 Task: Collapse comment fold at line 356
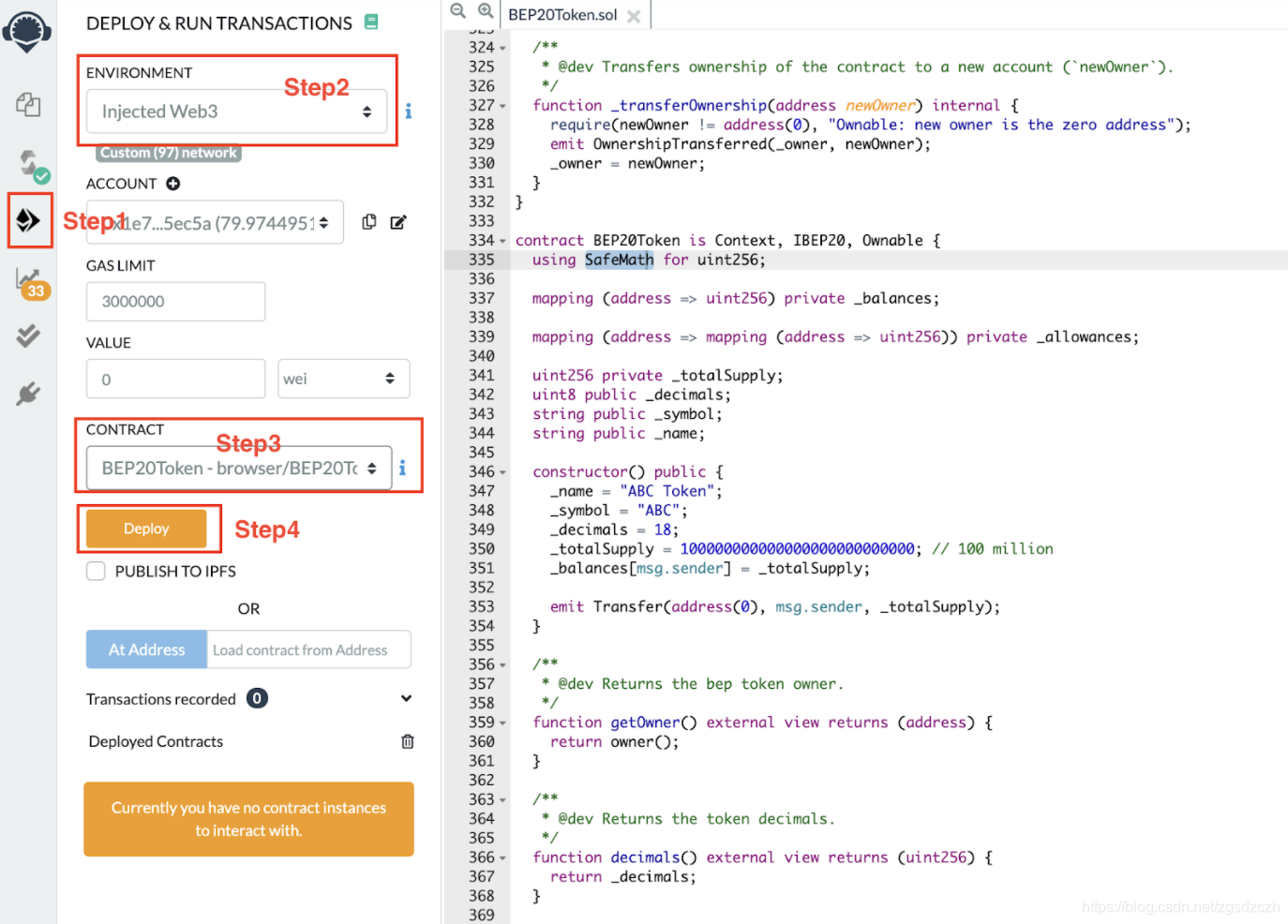pos(502,665)
